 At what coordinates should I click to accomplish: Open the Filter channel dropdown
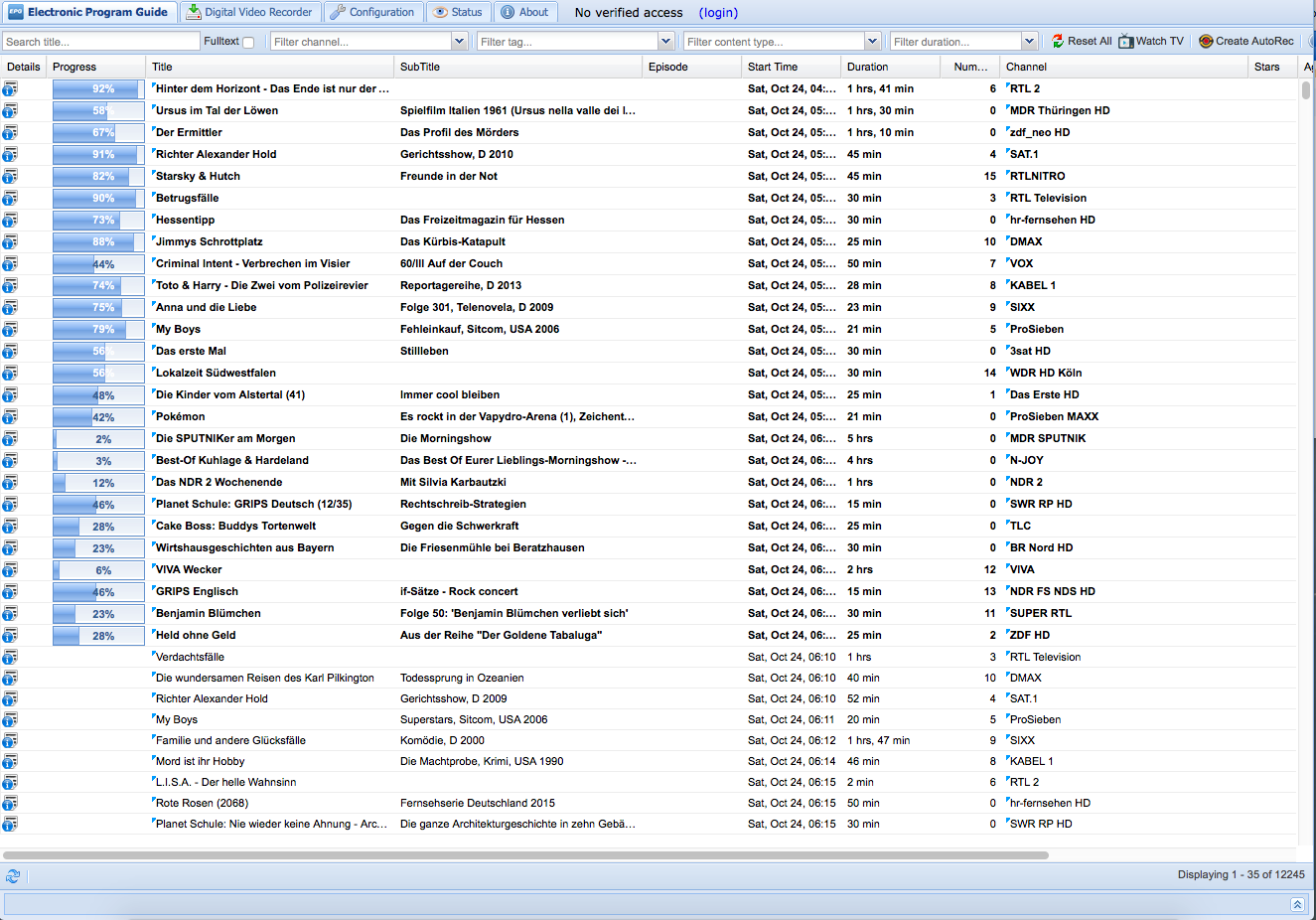[459, 42]
